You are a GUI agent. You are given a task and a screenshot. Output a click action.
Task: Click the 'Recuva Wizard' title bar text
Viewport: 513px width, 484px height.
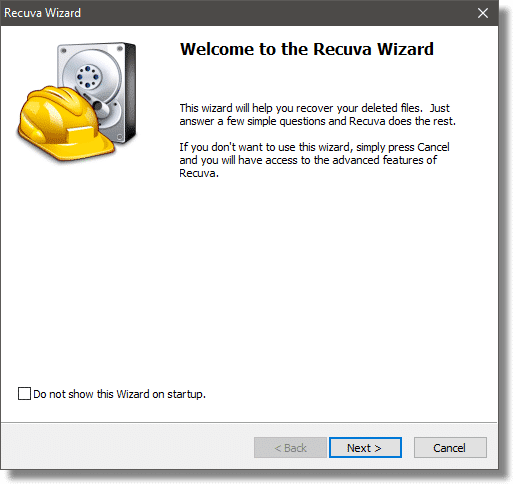42,13
